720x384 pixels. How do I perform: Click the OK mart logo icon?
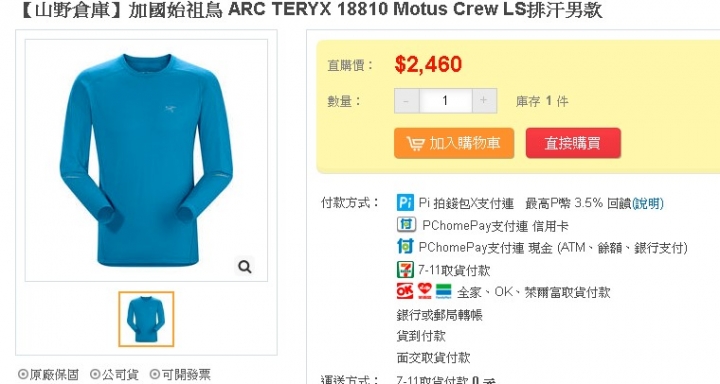(x=405, y=291)
